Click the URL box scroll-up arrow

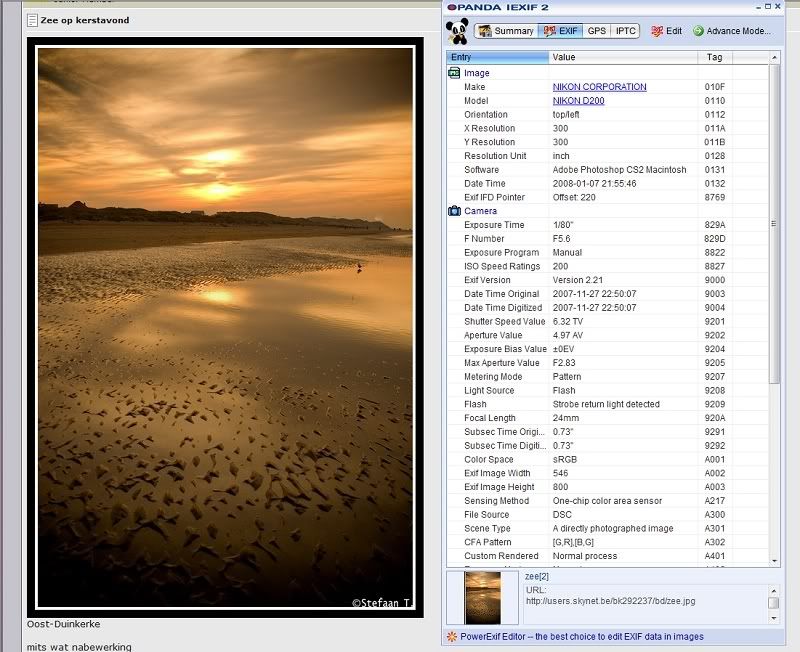(x=773, y=591)
